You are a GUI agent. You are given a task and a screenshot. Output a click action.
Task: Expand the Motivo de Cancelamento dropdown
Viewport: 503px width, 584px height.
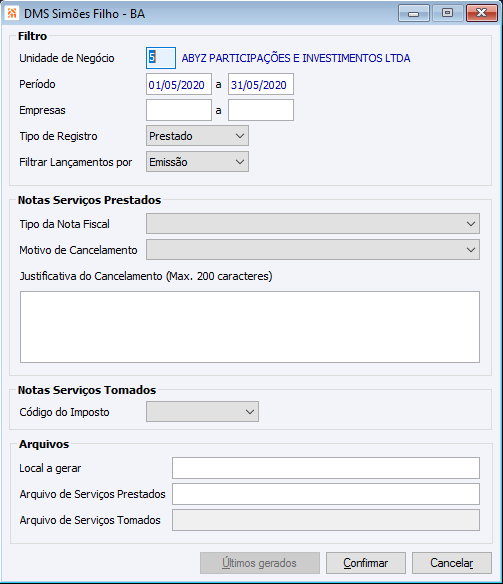313,250
